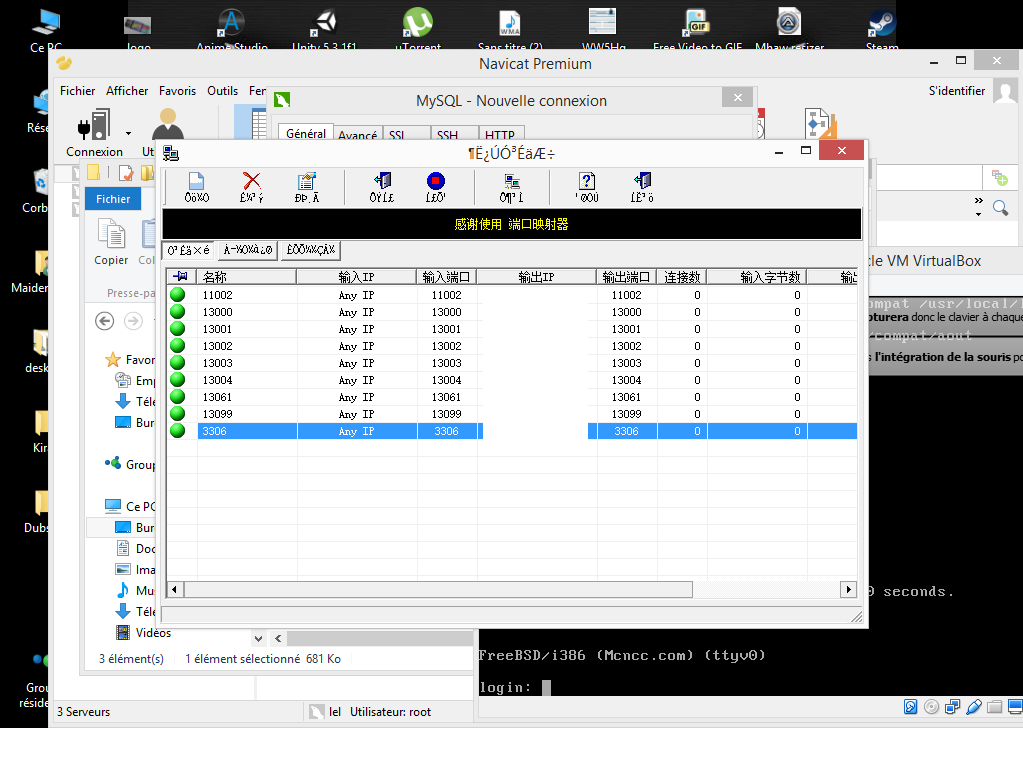Click the VirtualBox shared folder status icon
1023x773 pixels.
pos(994,706)
